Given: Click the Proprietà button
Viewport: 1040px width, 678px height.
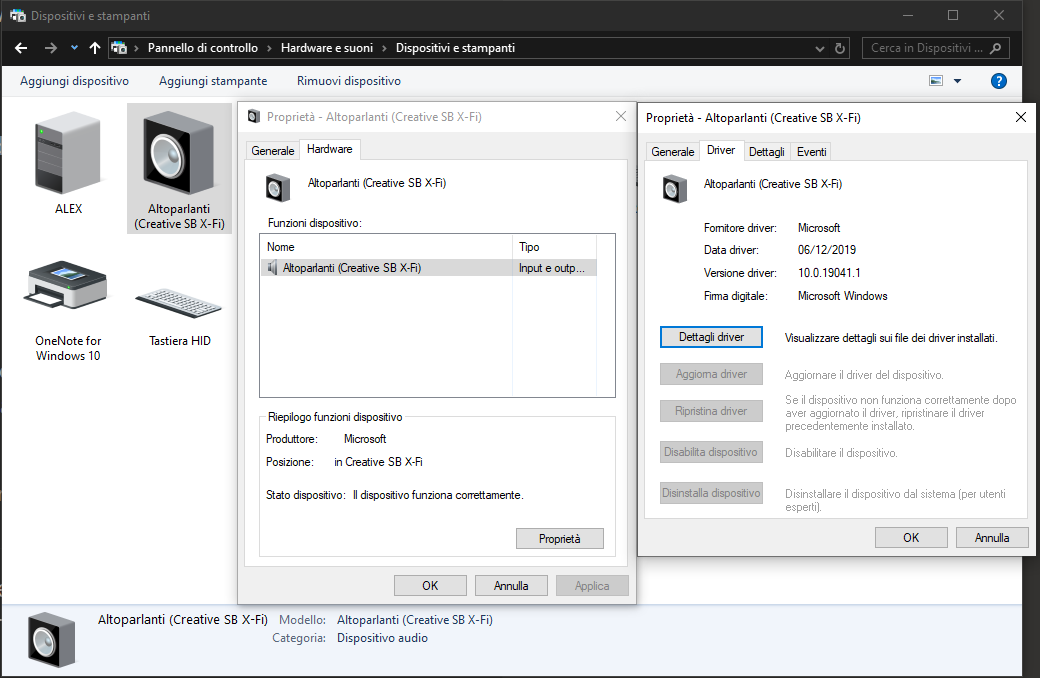Looking at the screenshot, I should [559, 539].
